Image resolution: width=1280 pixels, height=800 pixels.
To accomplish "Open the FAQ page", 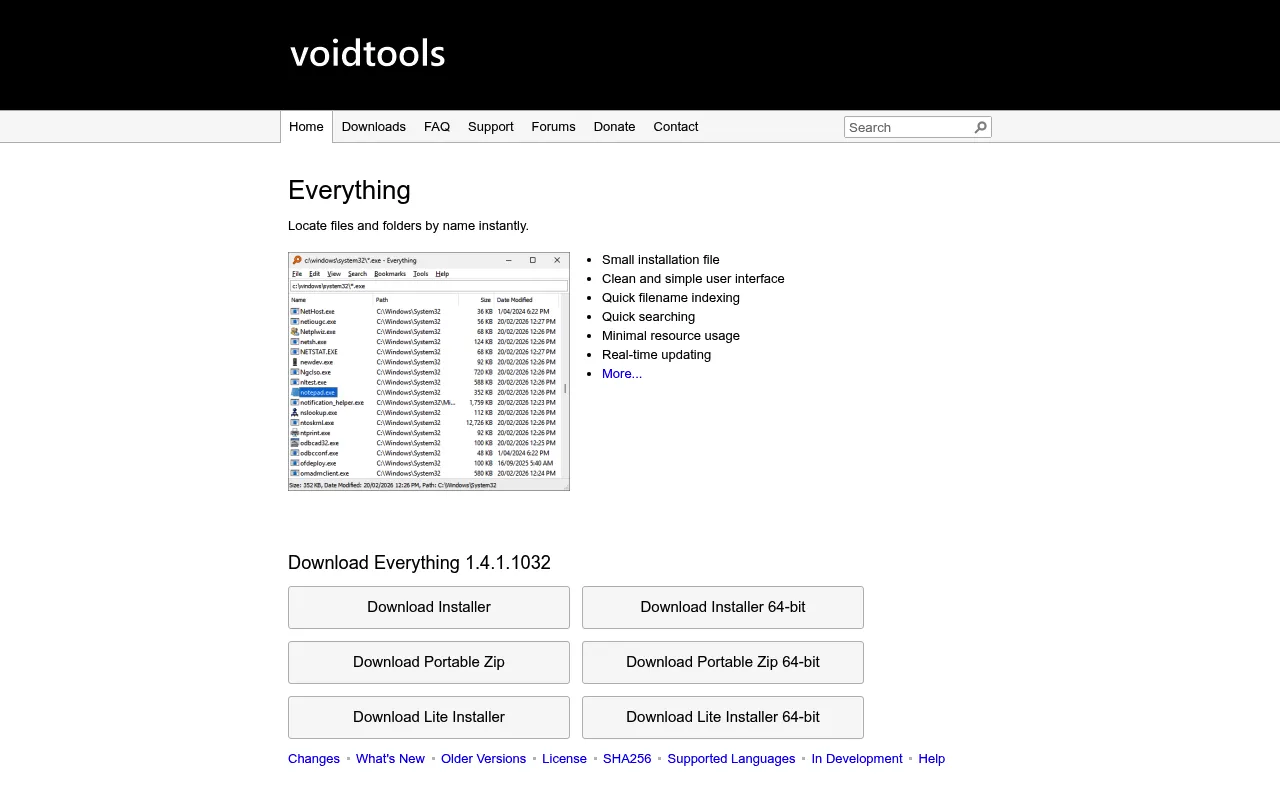I will [437, 127].
